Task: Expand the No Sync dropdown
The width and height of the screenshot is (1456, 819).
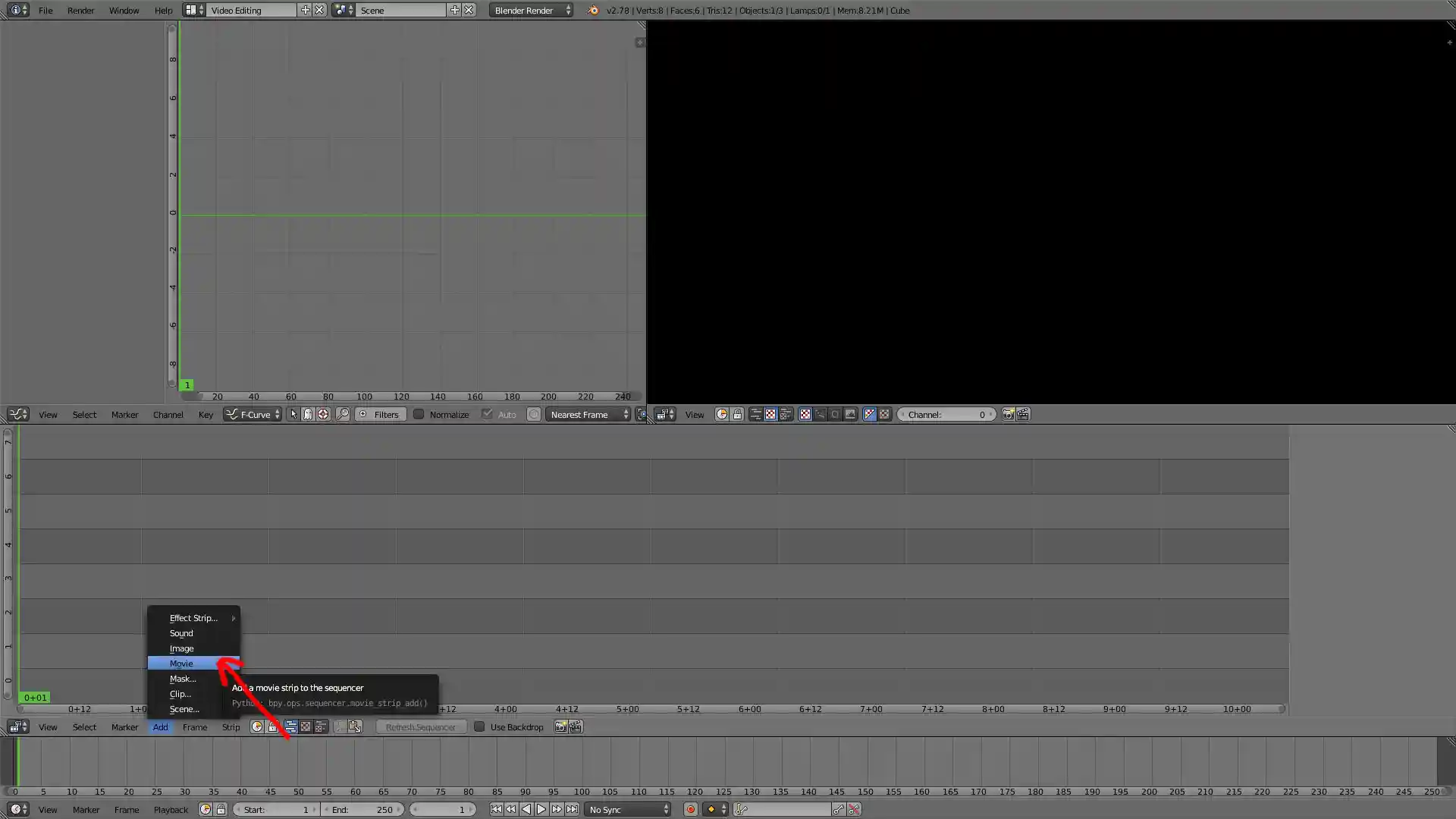Action: (x=628, y=809)
